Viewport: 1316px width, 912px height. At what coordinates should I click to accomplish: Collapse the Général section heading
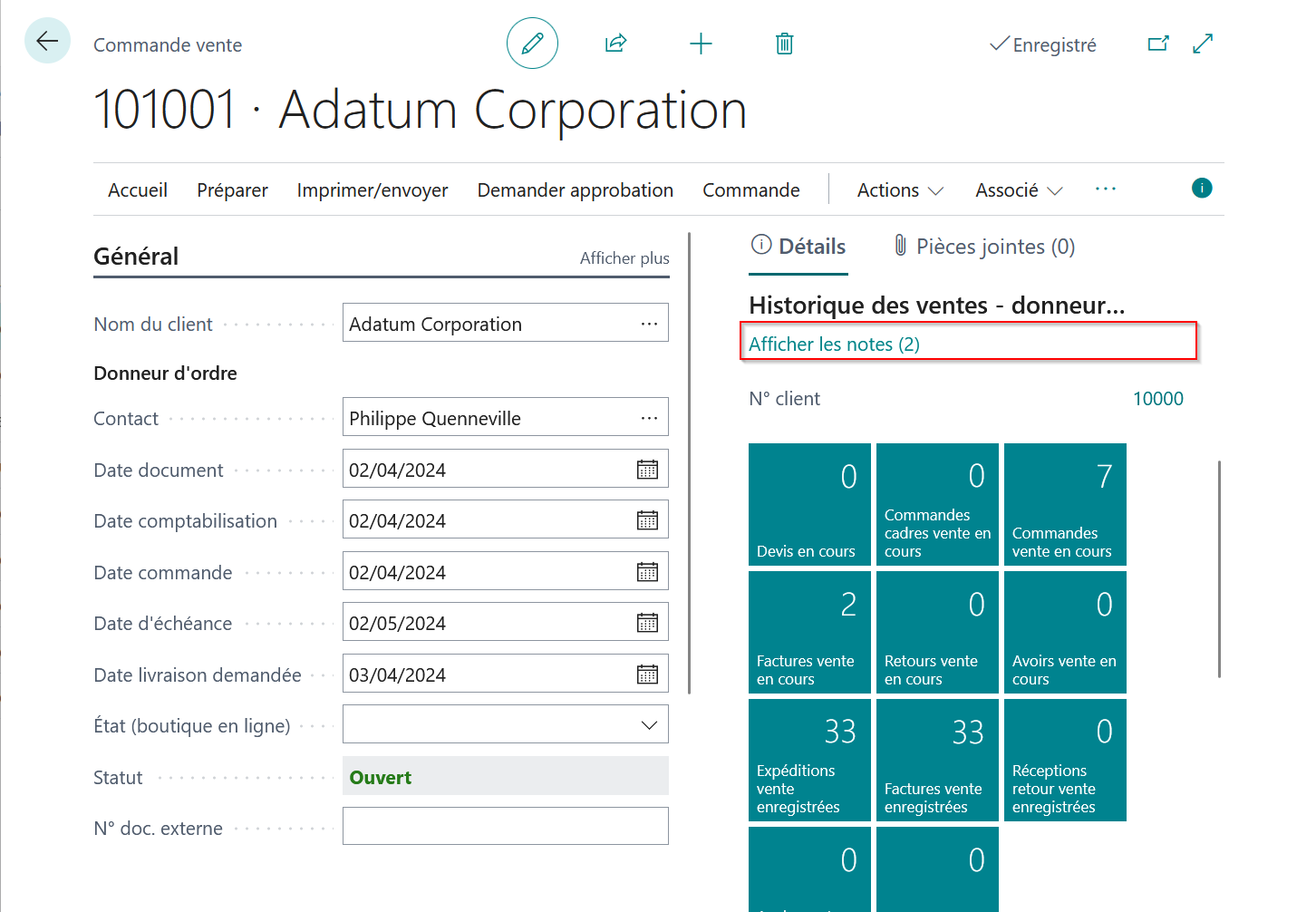tap(136, 257)
